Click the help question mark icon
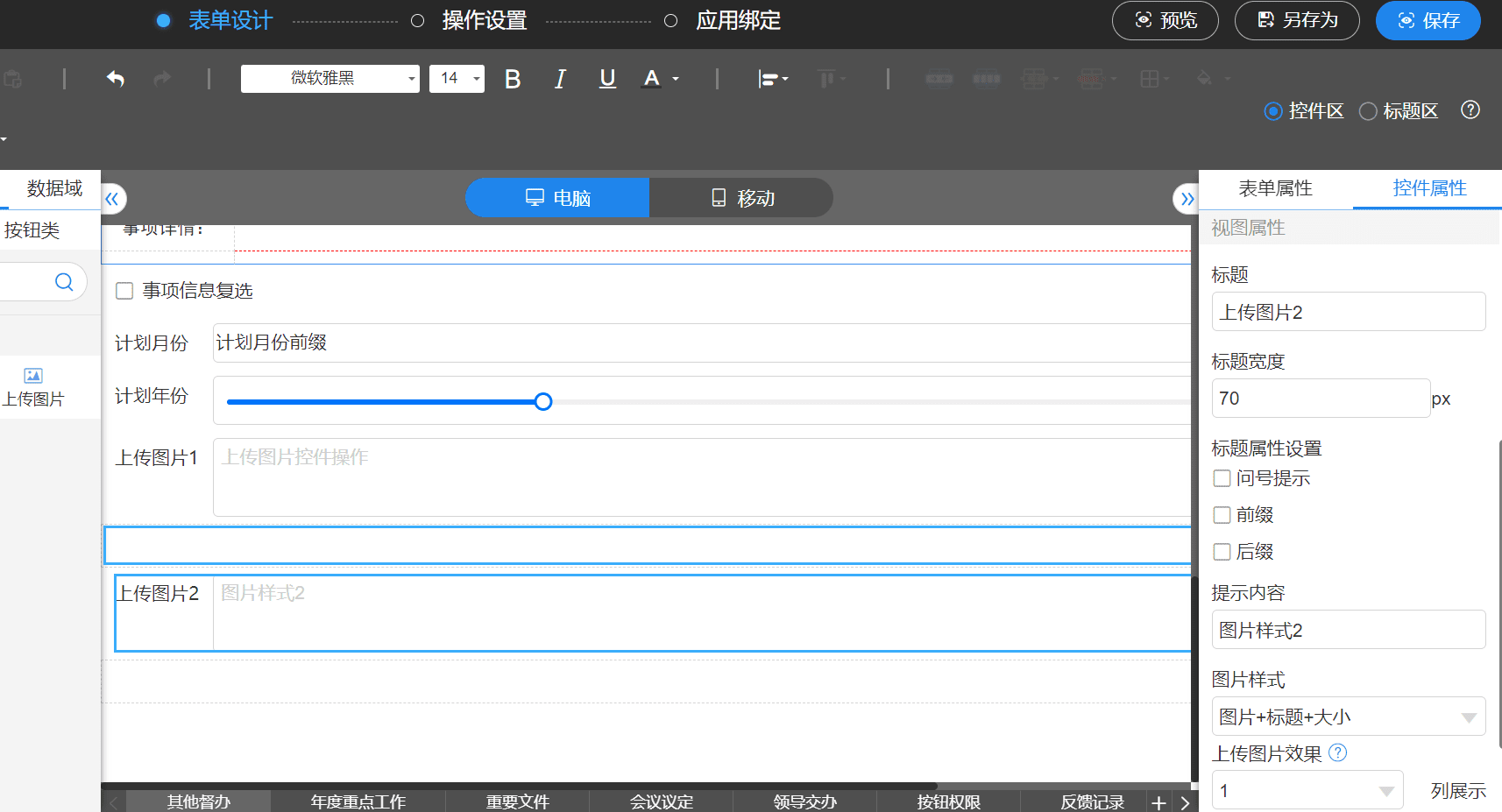The width and height of the screenshot is (1502, 812). click(x=1470, y=109)
